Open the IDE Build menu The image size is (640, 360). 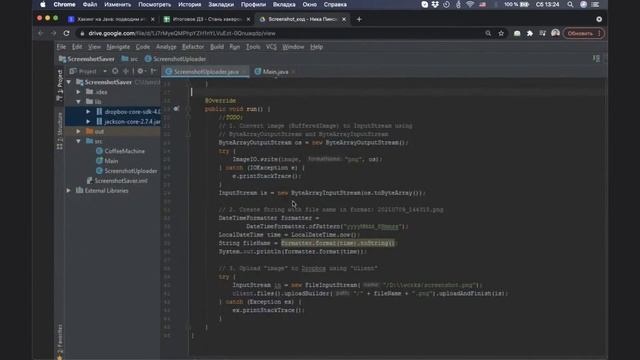217,47
